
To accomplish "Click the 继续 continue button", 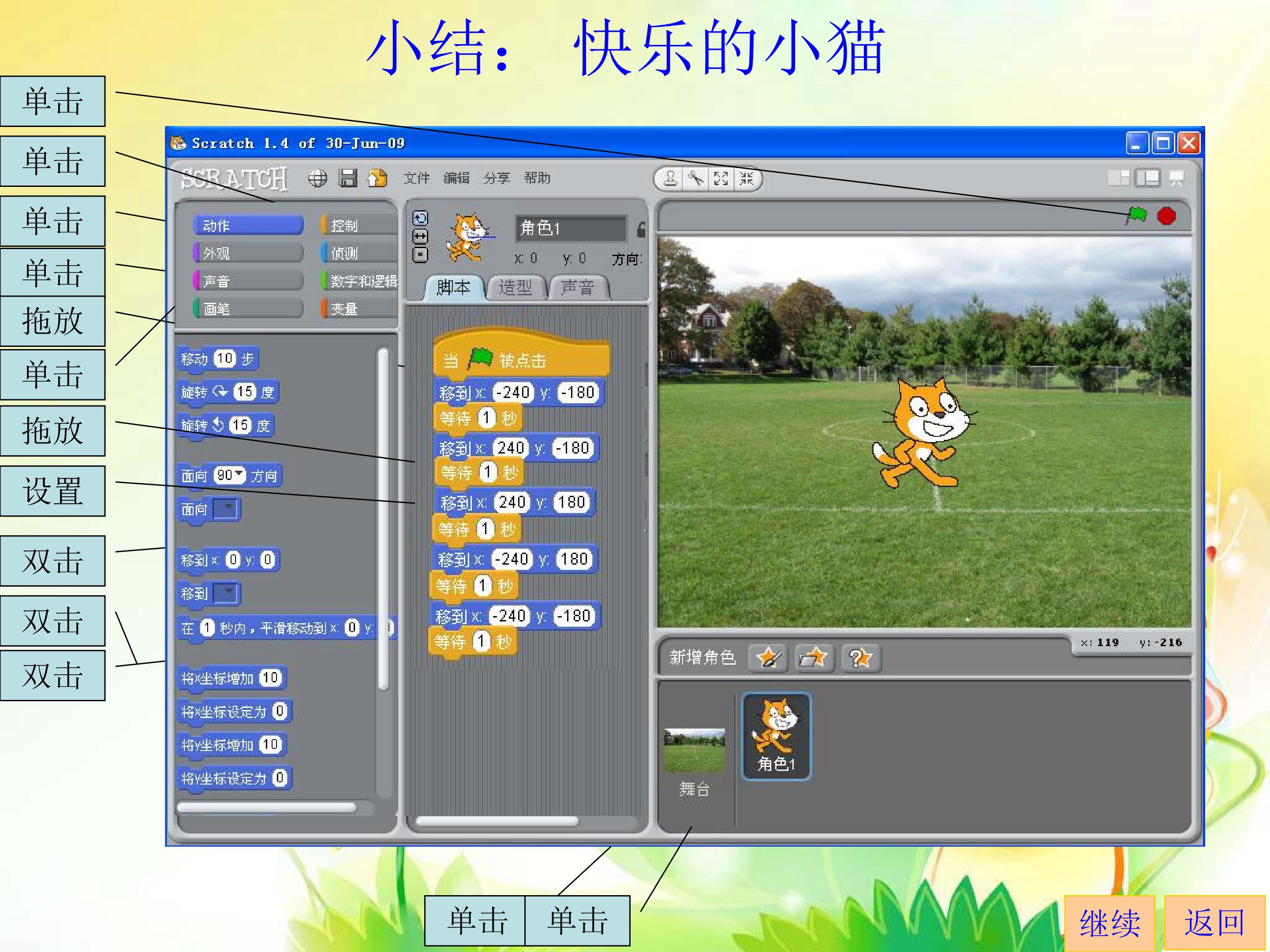I will coord(1110,923).
